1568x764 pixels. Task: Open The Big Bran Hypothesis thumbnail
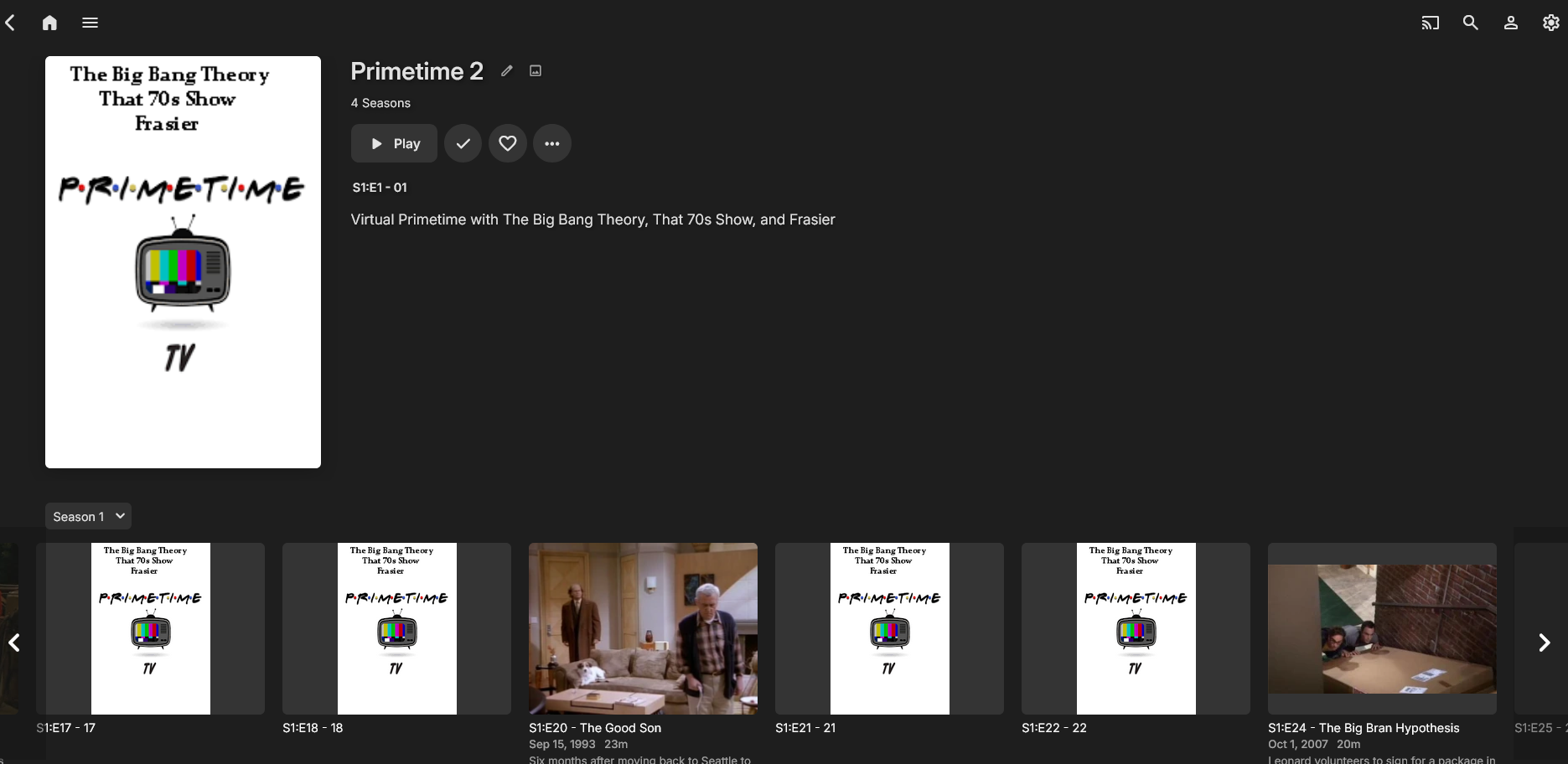pos(1382,628)
